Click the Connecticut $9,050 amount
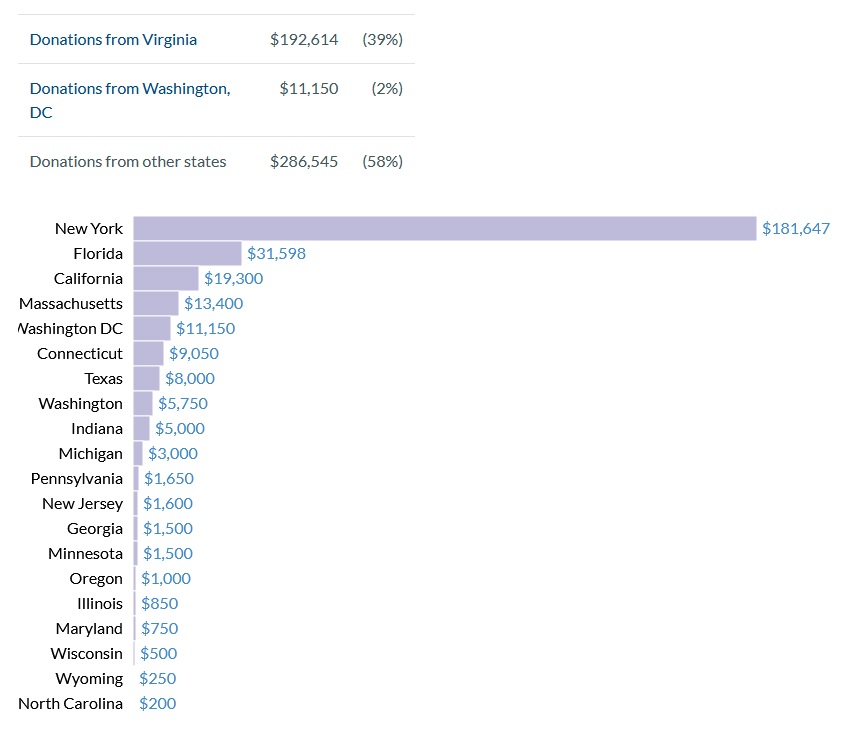Image resolution: width=845 pixels, height=732 pixels. [x=193, y=354]
